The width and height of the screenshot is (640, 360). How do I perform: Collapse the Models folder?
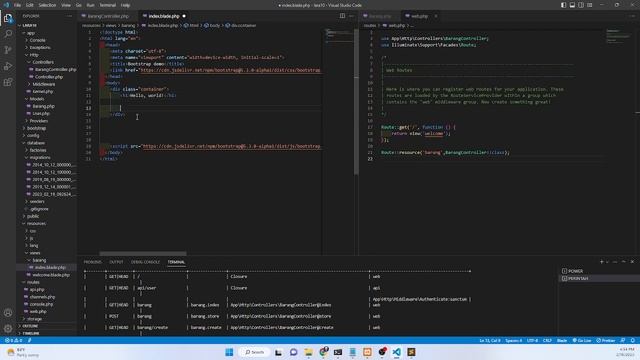coord(35,99)
